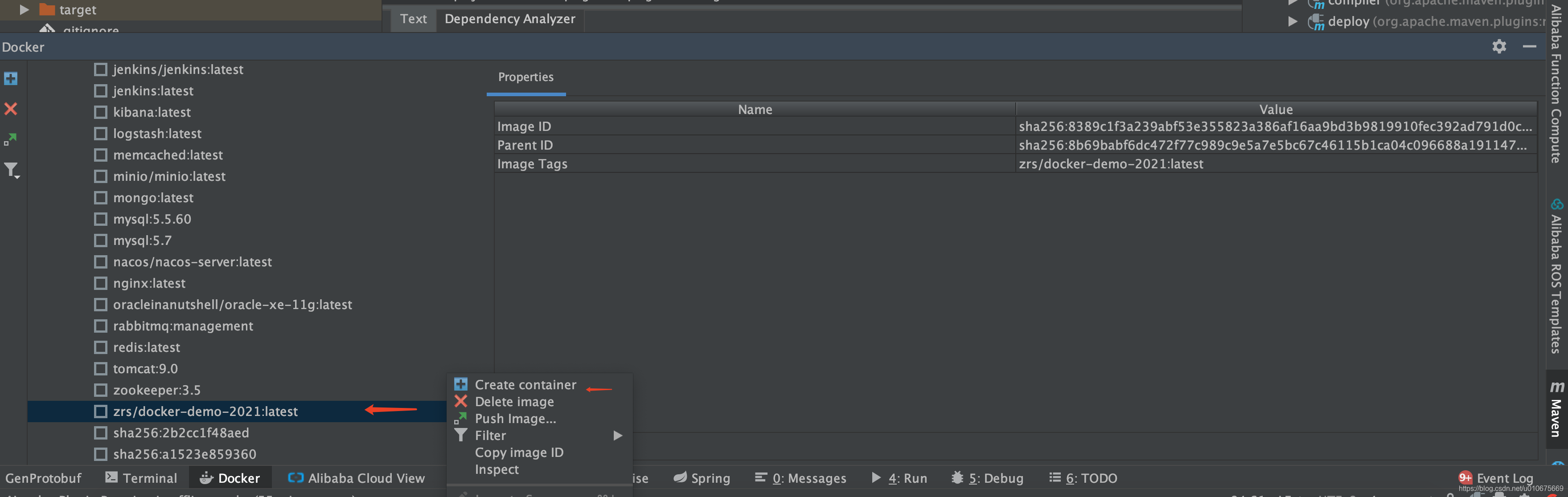Viewport: 1568px width, 497px height.
Task: Select Create container from context menu
Action: coord(525,384)
